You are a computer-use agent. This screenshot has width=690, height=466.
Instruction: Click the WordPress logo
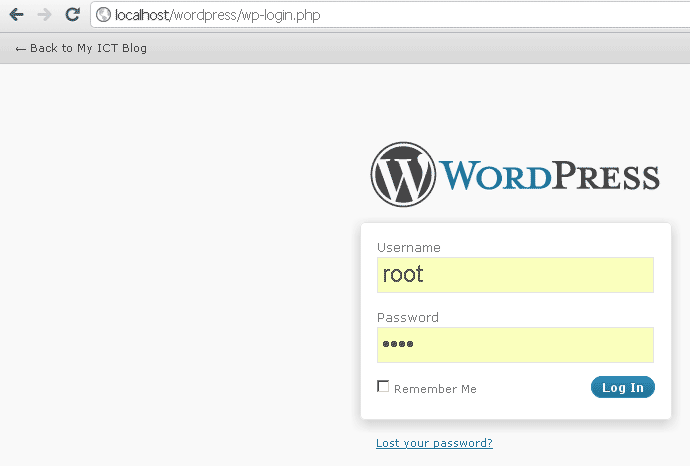click(515, 175)
